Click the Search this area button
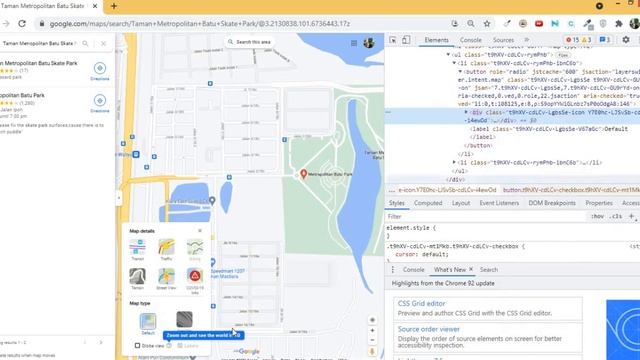Viewport: 640px width, 360px height. (x=249, y=42)
